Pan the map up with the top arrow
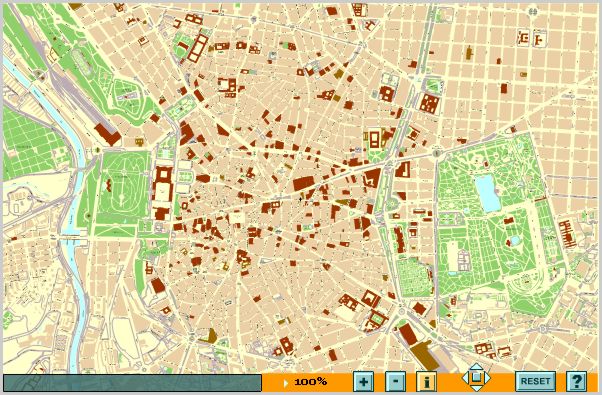Image resolution: width=602 pixels, height=395 pixels. click(476, 367)
